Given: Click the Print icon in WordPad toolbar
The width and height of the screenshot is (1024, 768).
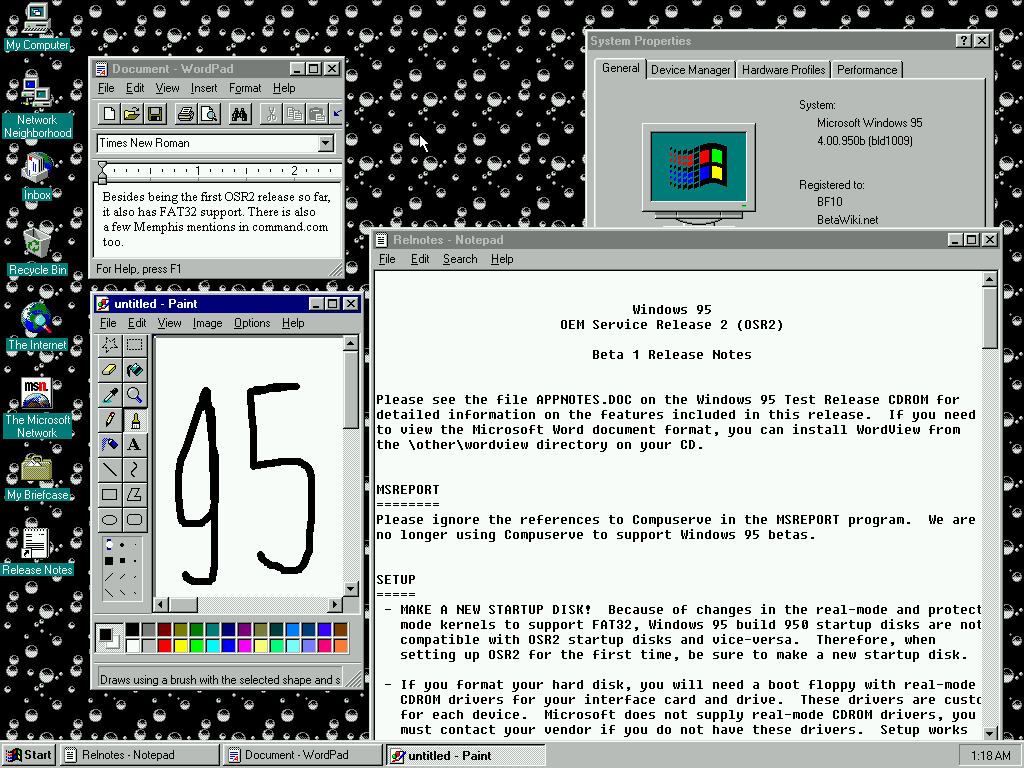Looking at the screenshot, I should click(185, 114).
